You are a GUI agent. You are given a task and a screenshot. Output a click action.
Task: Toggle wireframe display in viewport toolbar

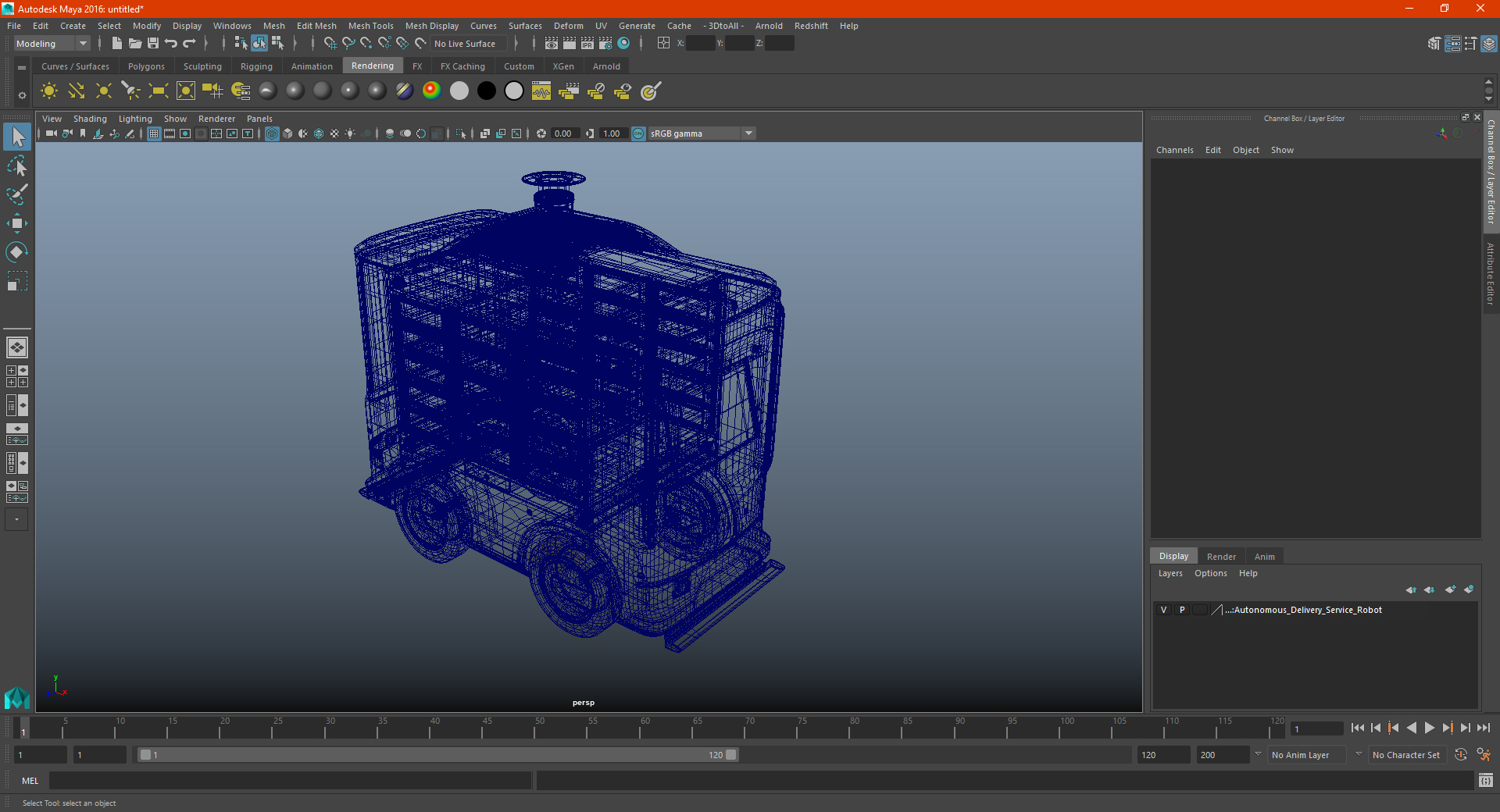pos(272,134)
